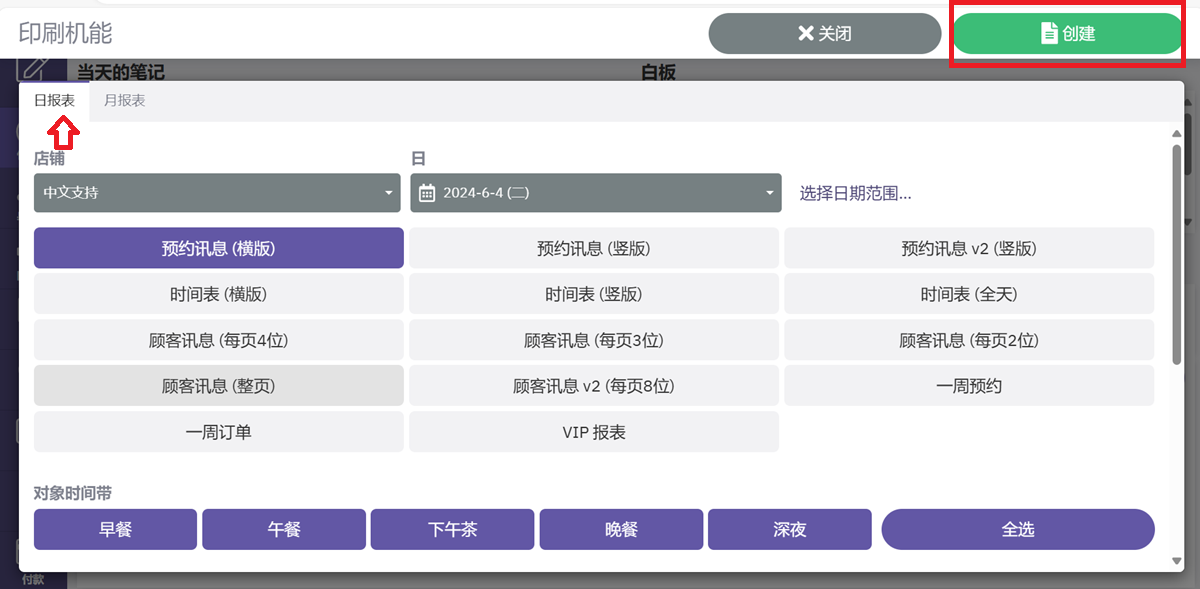Open the 店铺 中文支持 dropdown
The width and height of the screenshot is (1200, 589).
tap(219, 193)
